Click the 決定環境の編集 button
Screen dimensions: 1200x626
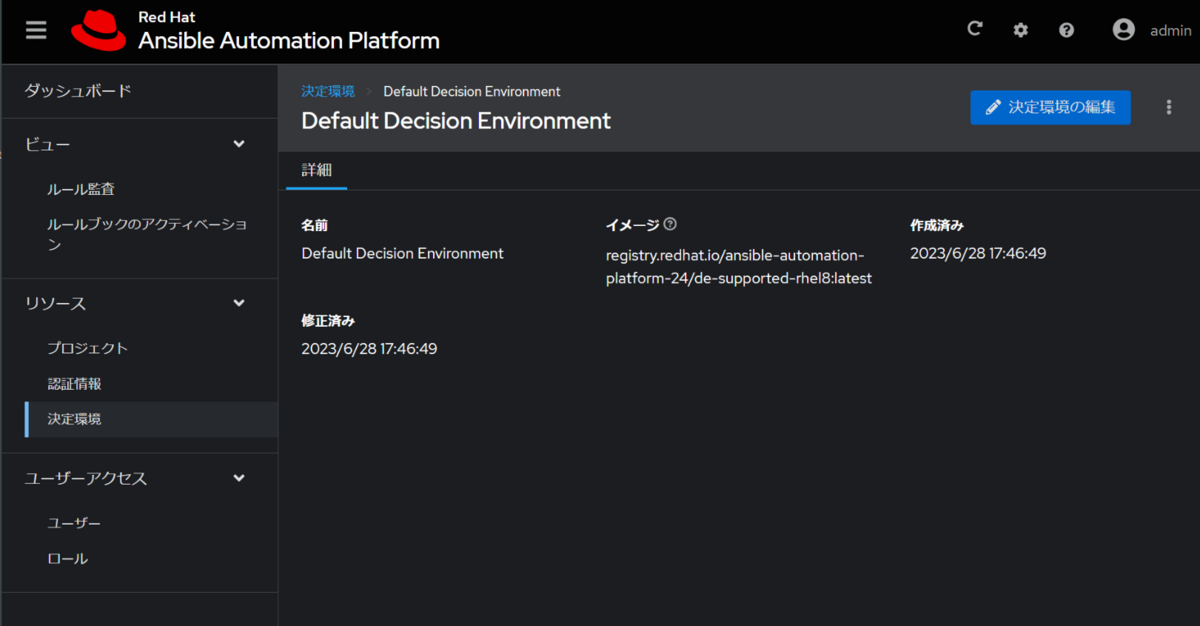pyautogui.click(x=1050, y=107)
